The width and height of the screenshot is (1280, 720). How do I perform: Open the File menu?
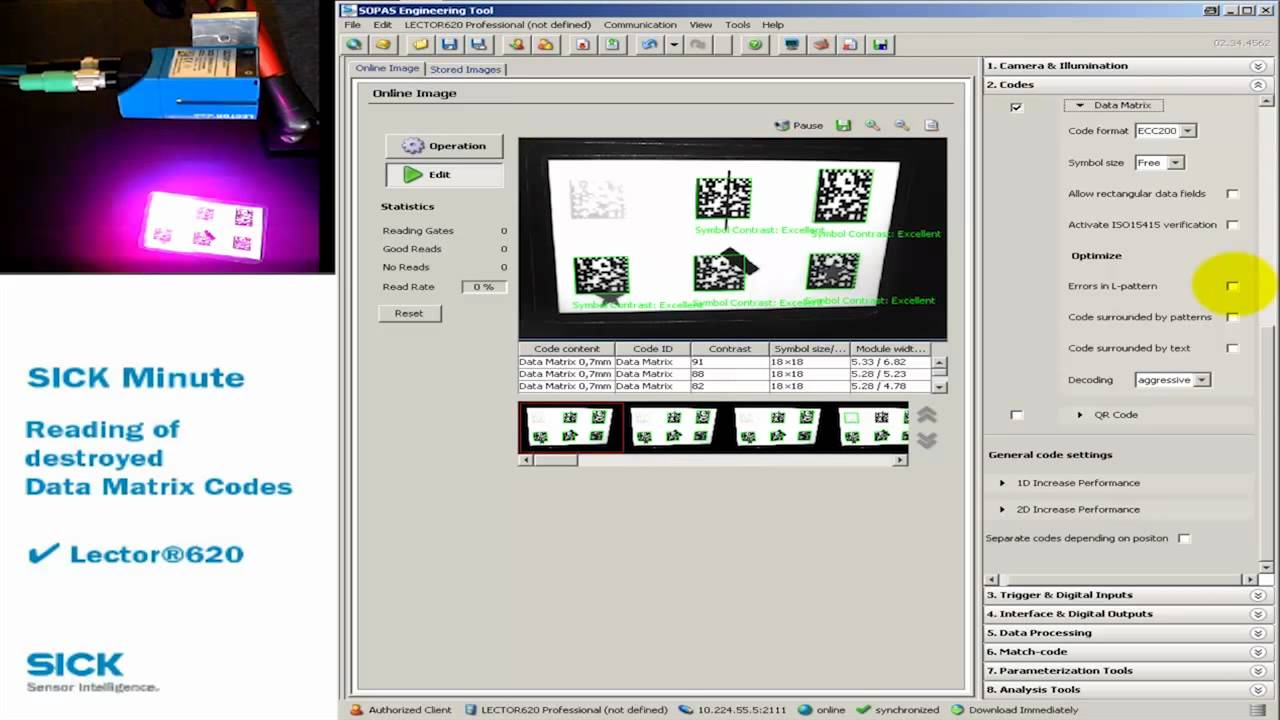(x=351, y=25)
